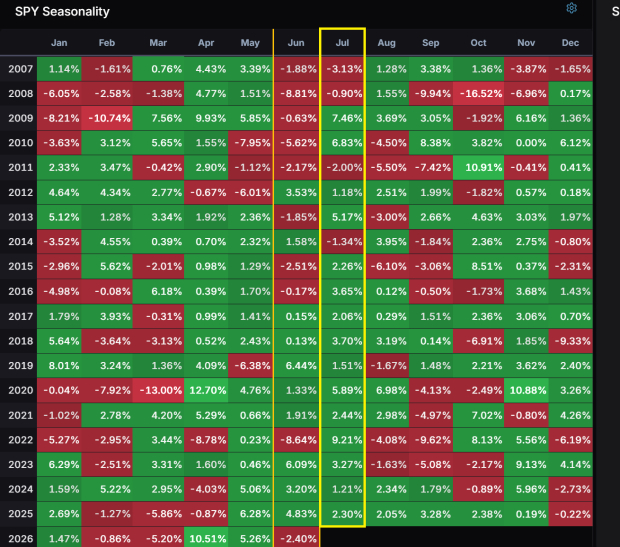Click the SPY Seasonality title

62,11
